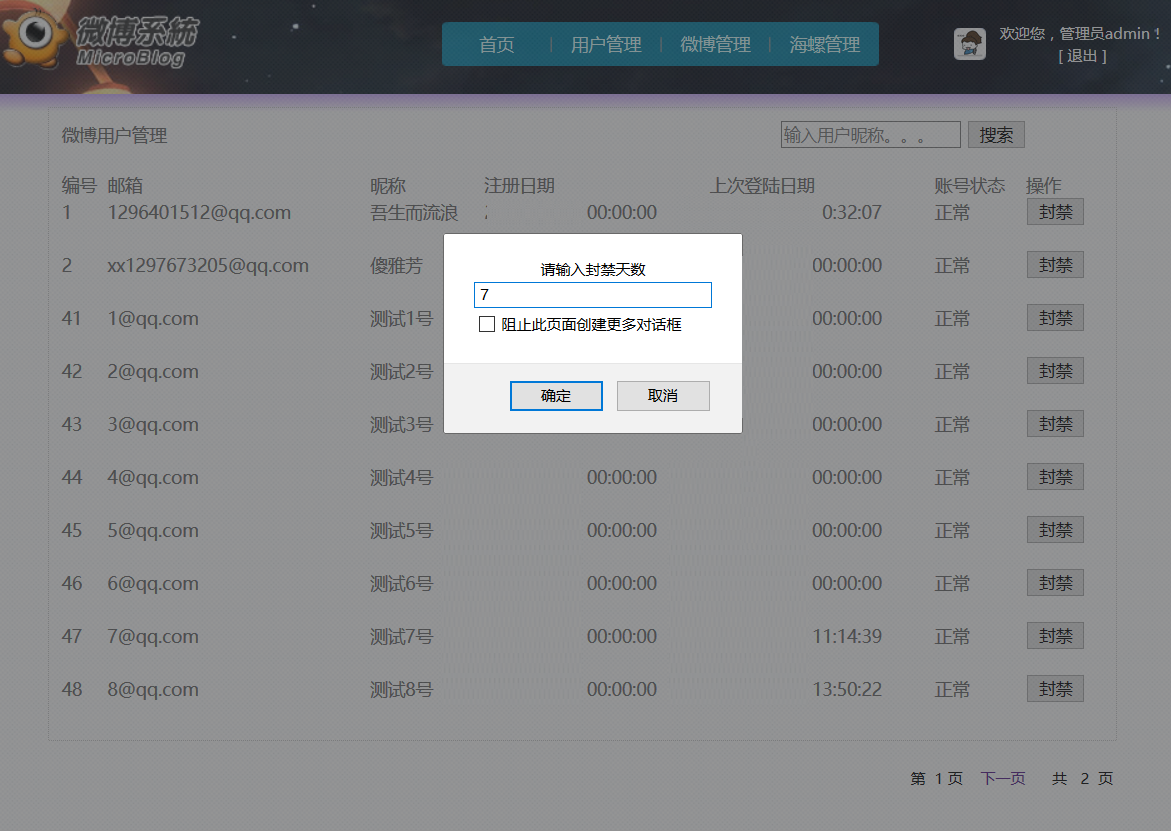This screenshot has height=831, width=1171.
Task: Click the admin avatar picture
Action: pyautogui.click(x=969, y=44)
